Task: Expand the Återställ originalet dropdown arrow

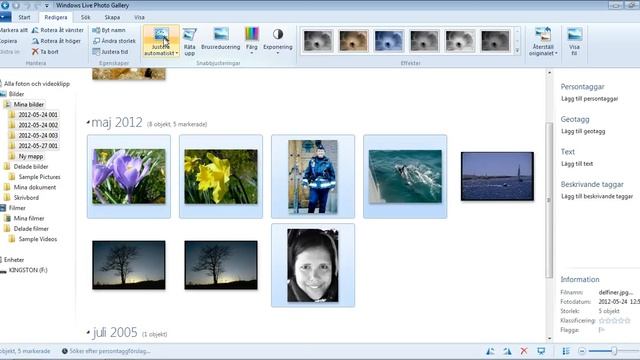Action: click(556, 53)
